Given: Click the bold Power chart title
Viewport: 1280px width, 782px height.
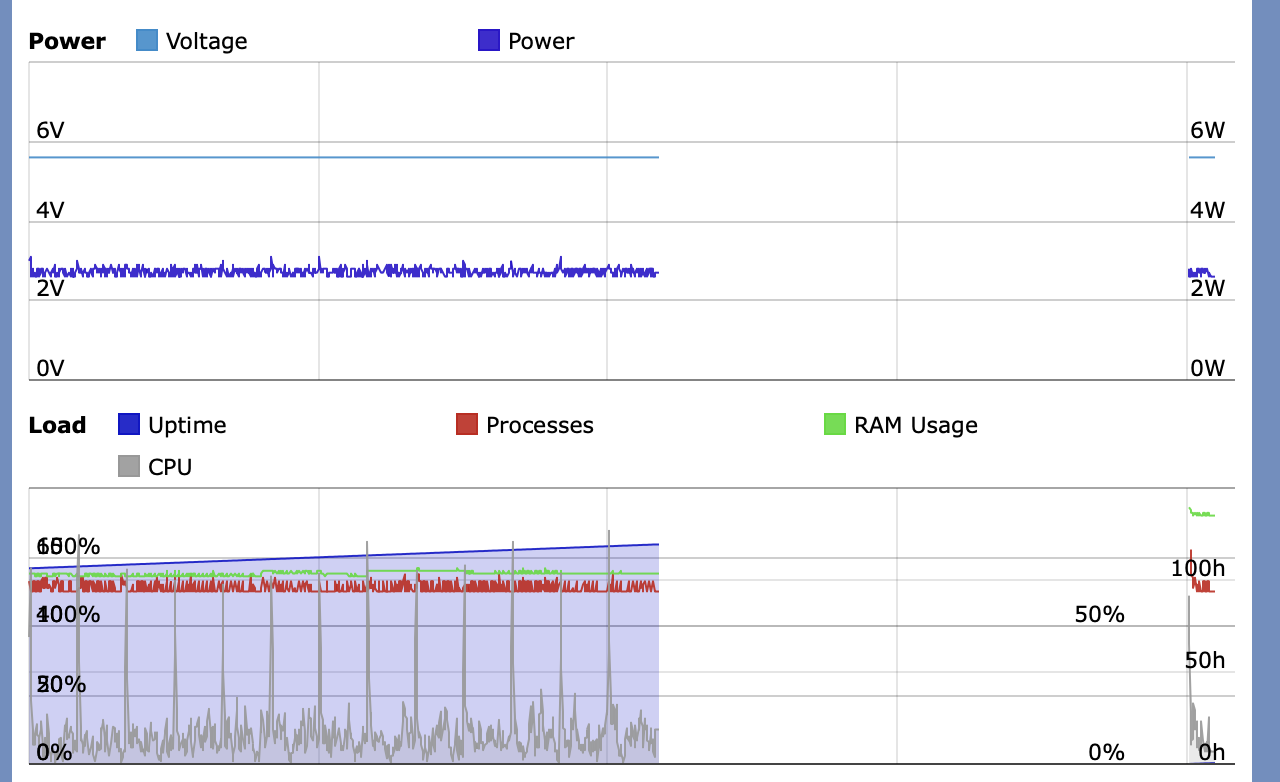Looking at the screenshot, I should [67, 41].
